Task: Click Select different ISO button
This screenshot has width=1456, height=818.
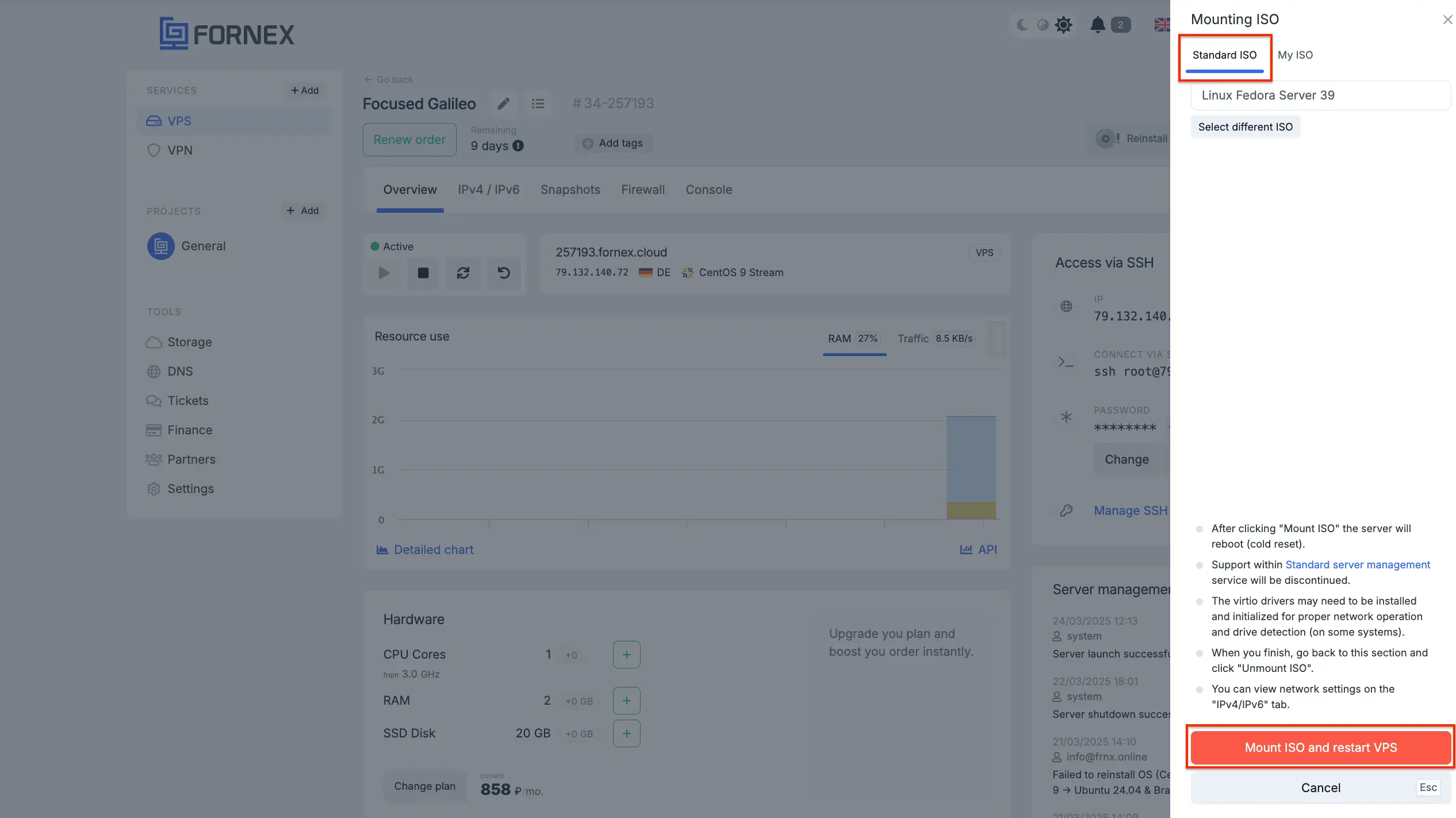Action: pos(1245,127)
